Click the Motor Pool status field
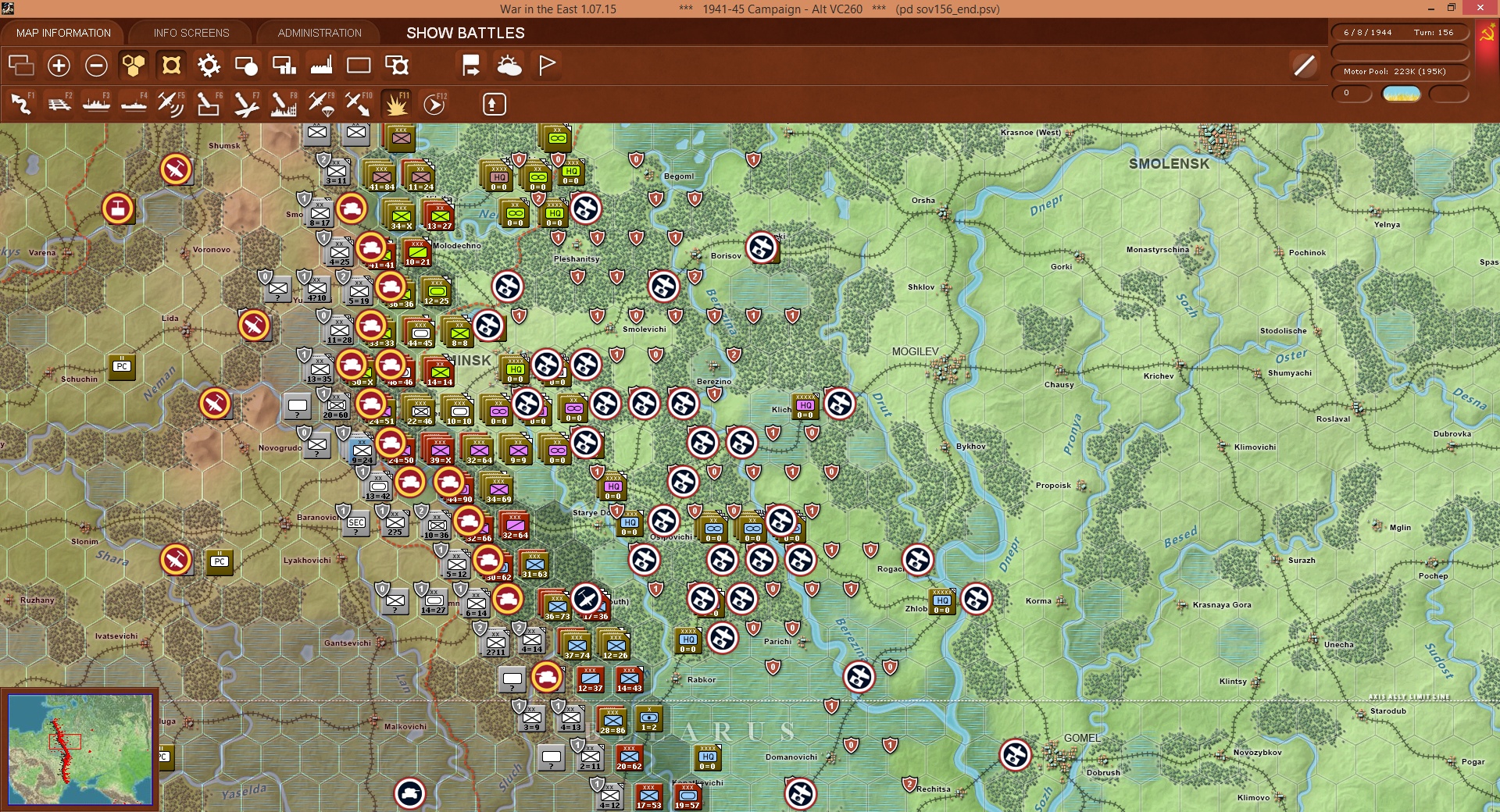 click(x=1399, y=72)
